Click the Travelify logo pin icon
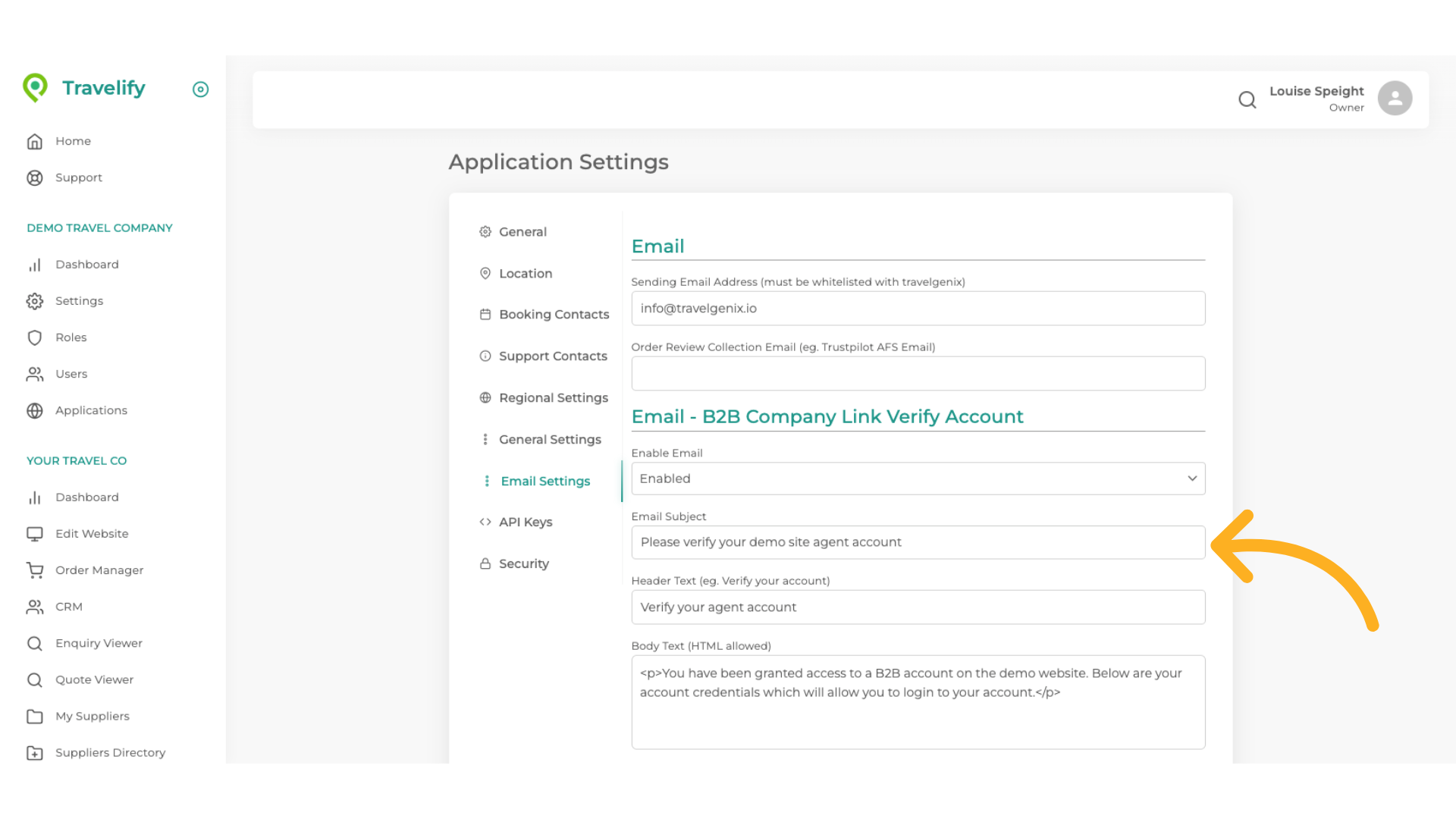 [x=35, y=88]
